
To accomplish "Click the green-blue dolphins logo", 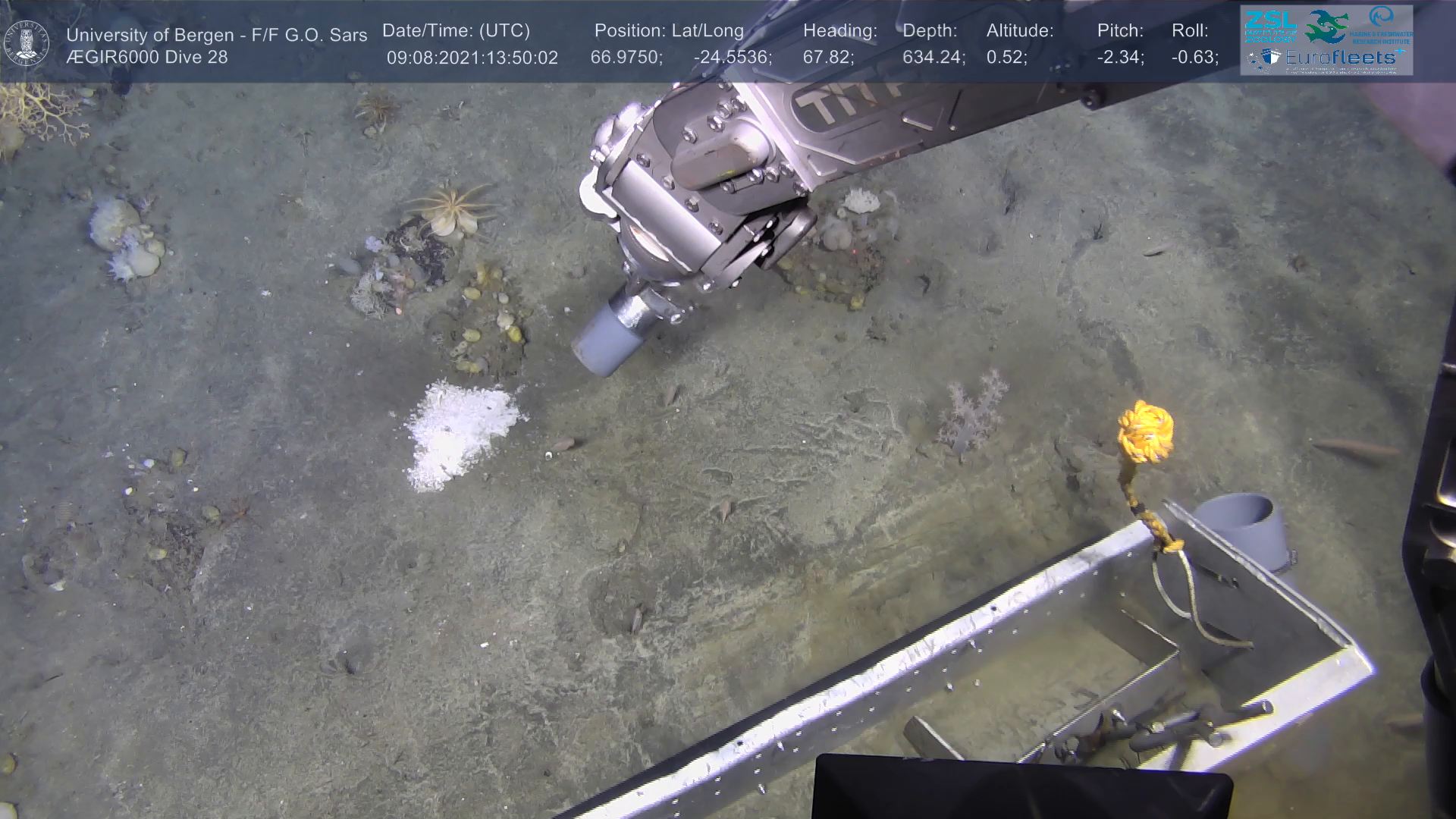I will tap(1327, 27).
